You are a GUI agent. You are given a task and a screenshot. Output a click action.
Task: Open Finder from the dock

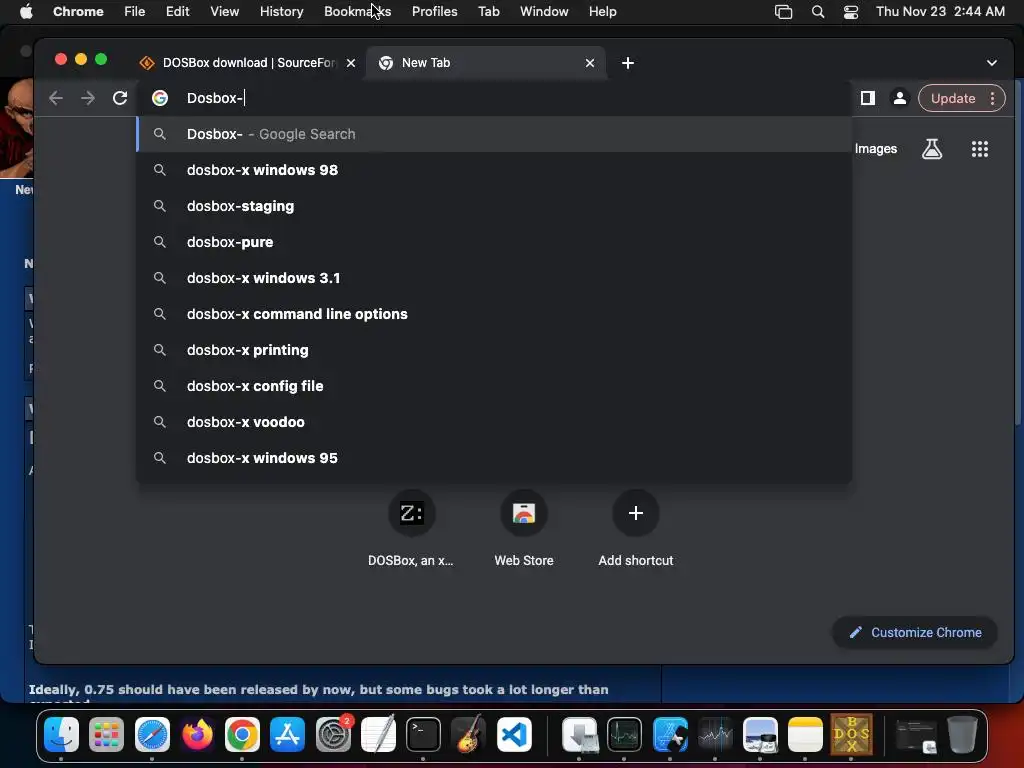[61, 734]
